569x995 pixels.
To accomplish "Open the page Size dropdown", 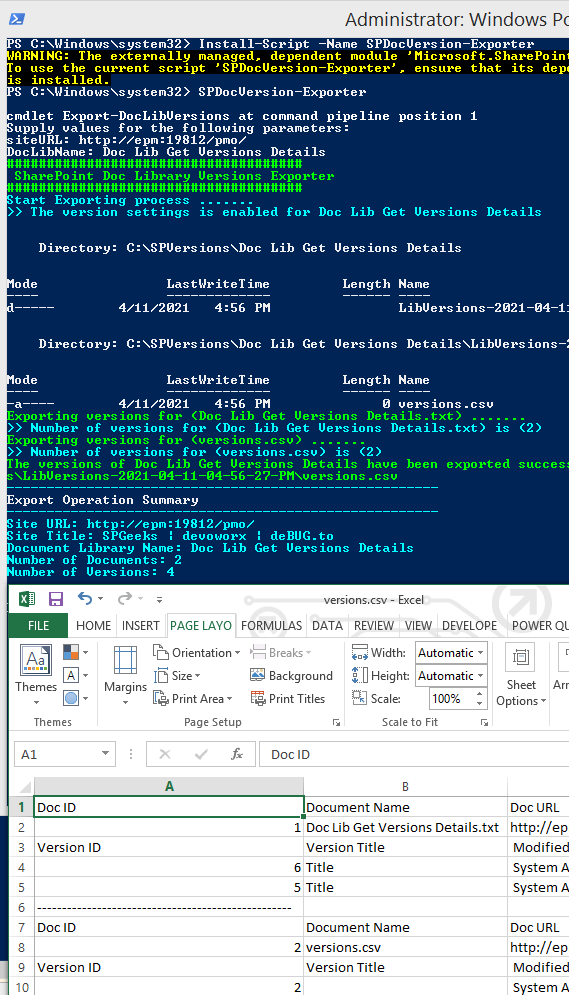I will pyautogui.click(x=177, y=676).
